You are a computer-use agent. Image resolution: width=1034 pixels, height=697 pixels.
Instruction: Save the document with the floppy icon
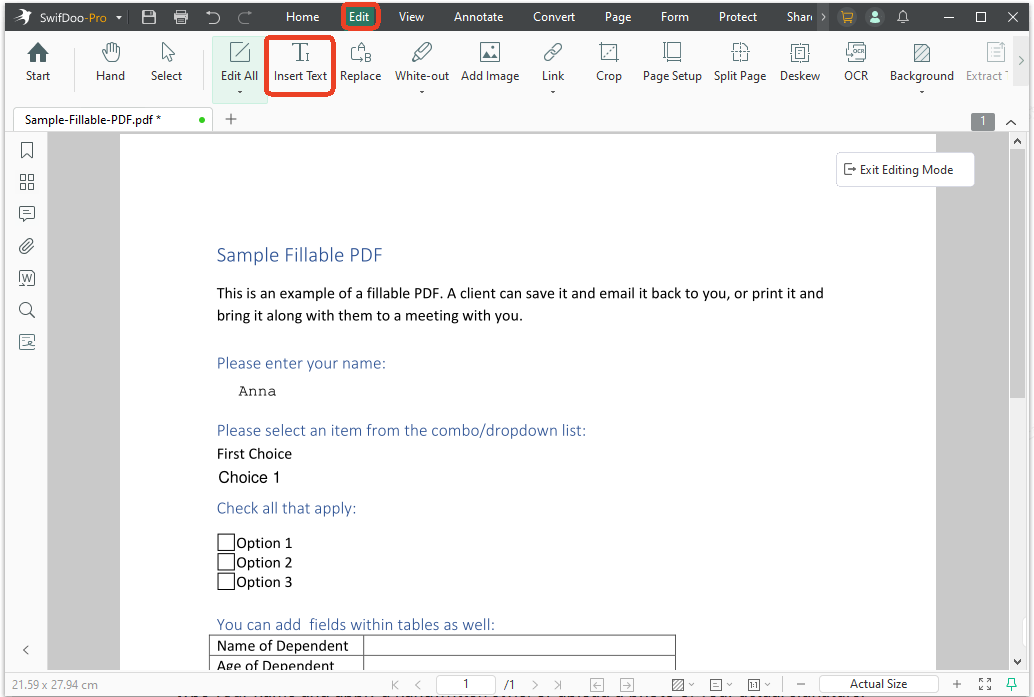(x=149, y=17)
